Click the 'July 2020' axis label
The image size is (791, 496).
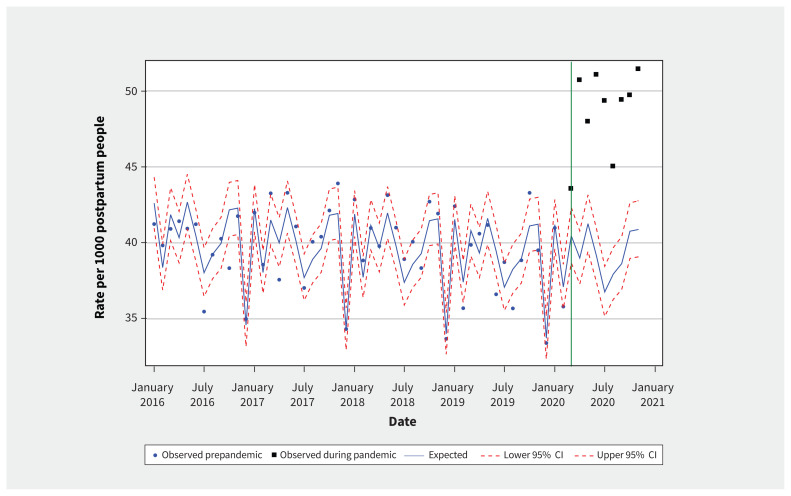pyautogui.click(x=602, y=395)
